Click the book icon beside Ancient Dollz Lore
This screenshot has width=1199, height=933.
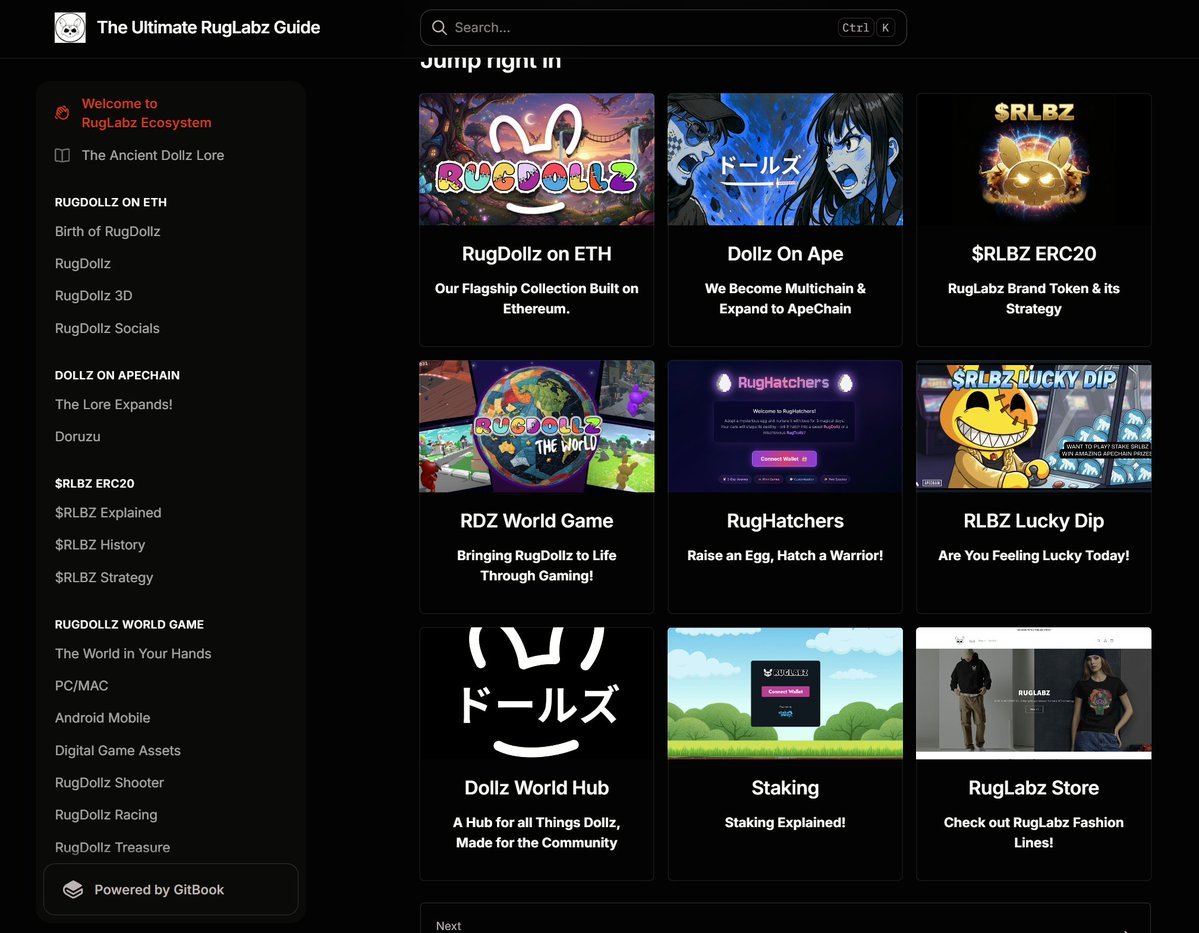click(x=62, y=155)
